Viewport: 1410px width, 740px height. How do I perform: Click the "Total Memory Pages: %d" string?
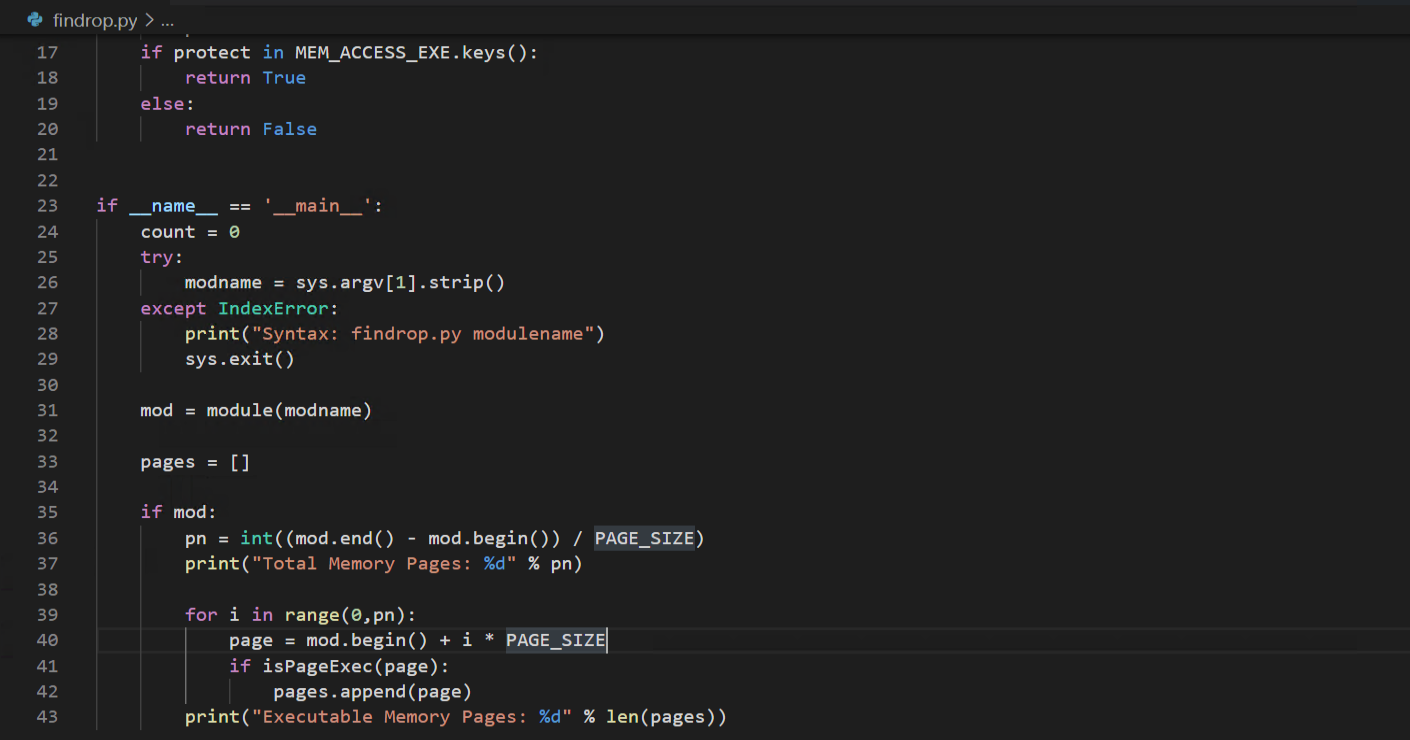point(384,564)
